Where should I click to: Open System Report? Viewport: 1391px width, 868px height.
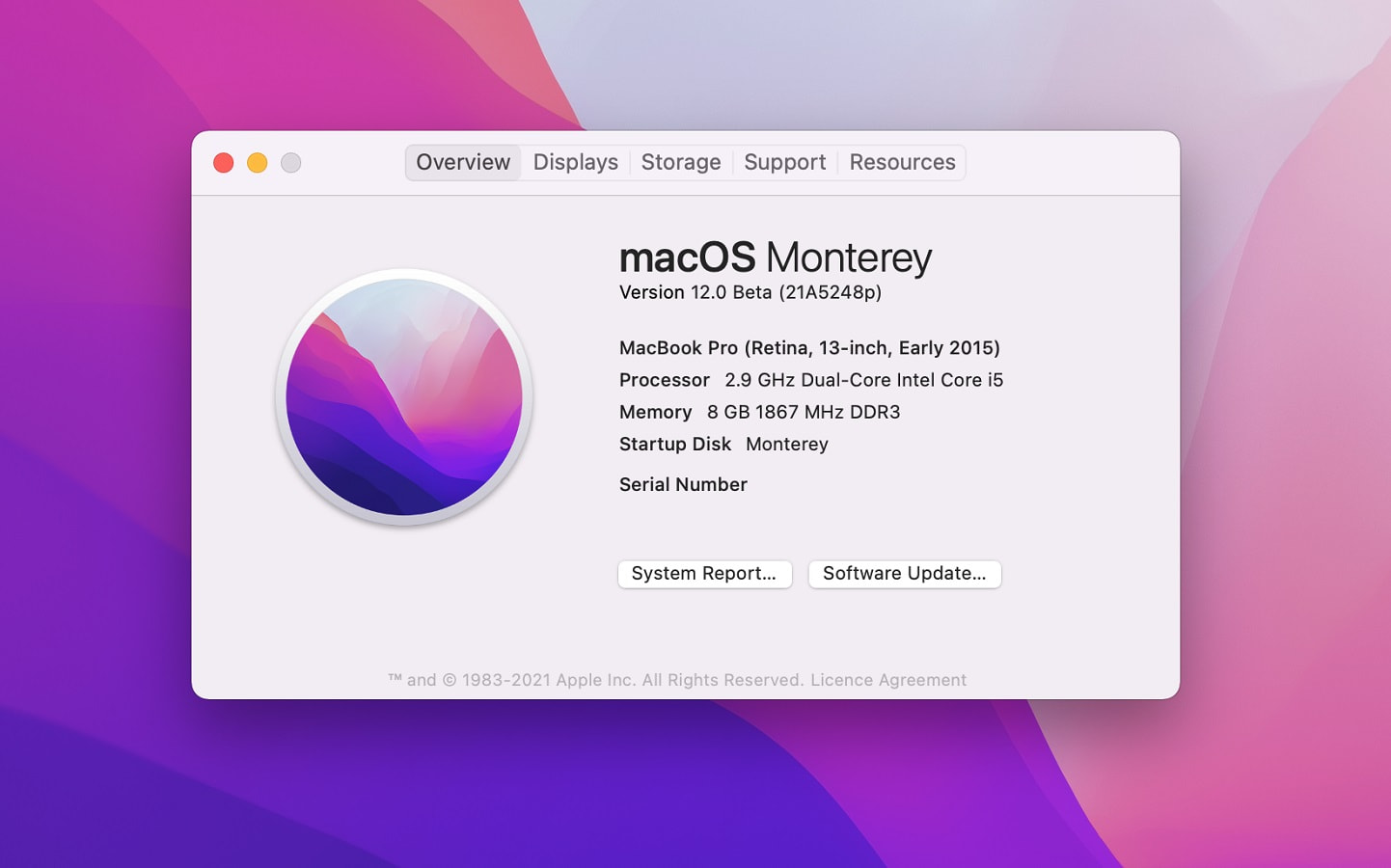click(705, 574)
